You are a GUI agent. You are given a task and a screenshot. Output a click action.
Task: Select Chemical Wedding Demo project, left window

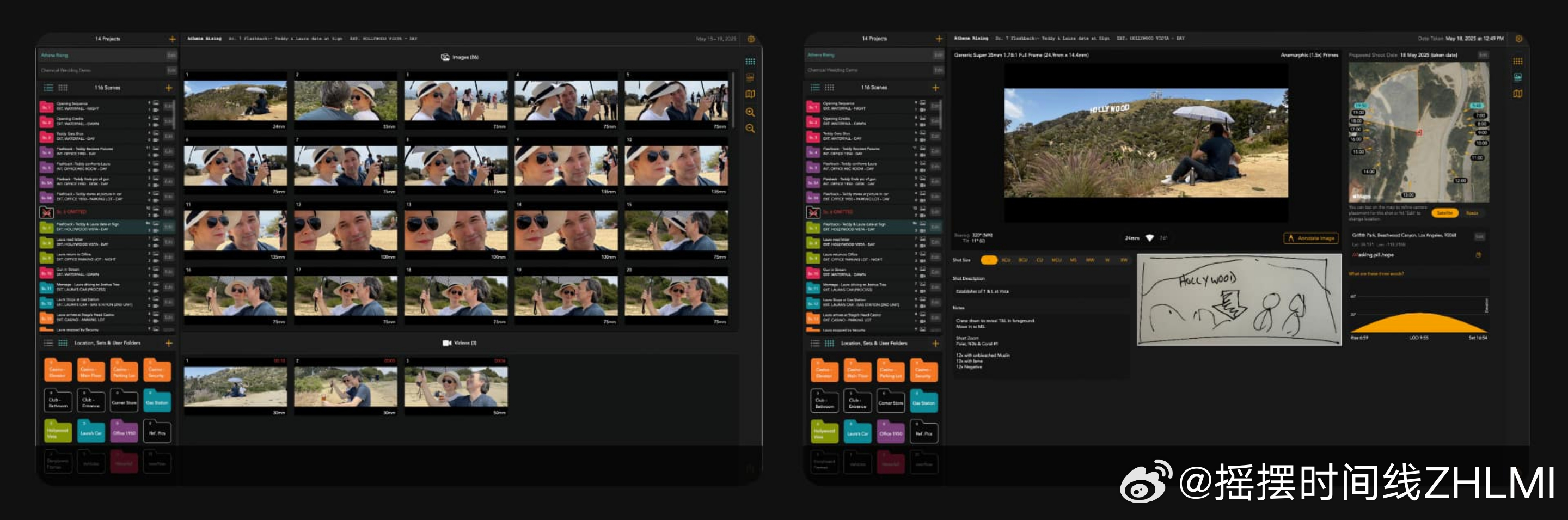(x=101, y=71)
